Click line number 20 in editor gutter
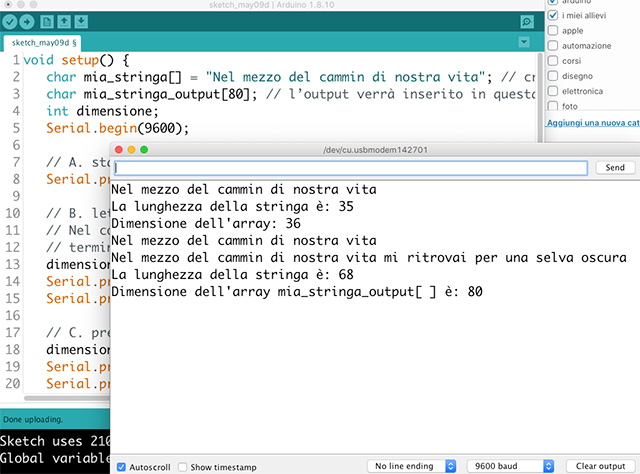 click(13, 383)
